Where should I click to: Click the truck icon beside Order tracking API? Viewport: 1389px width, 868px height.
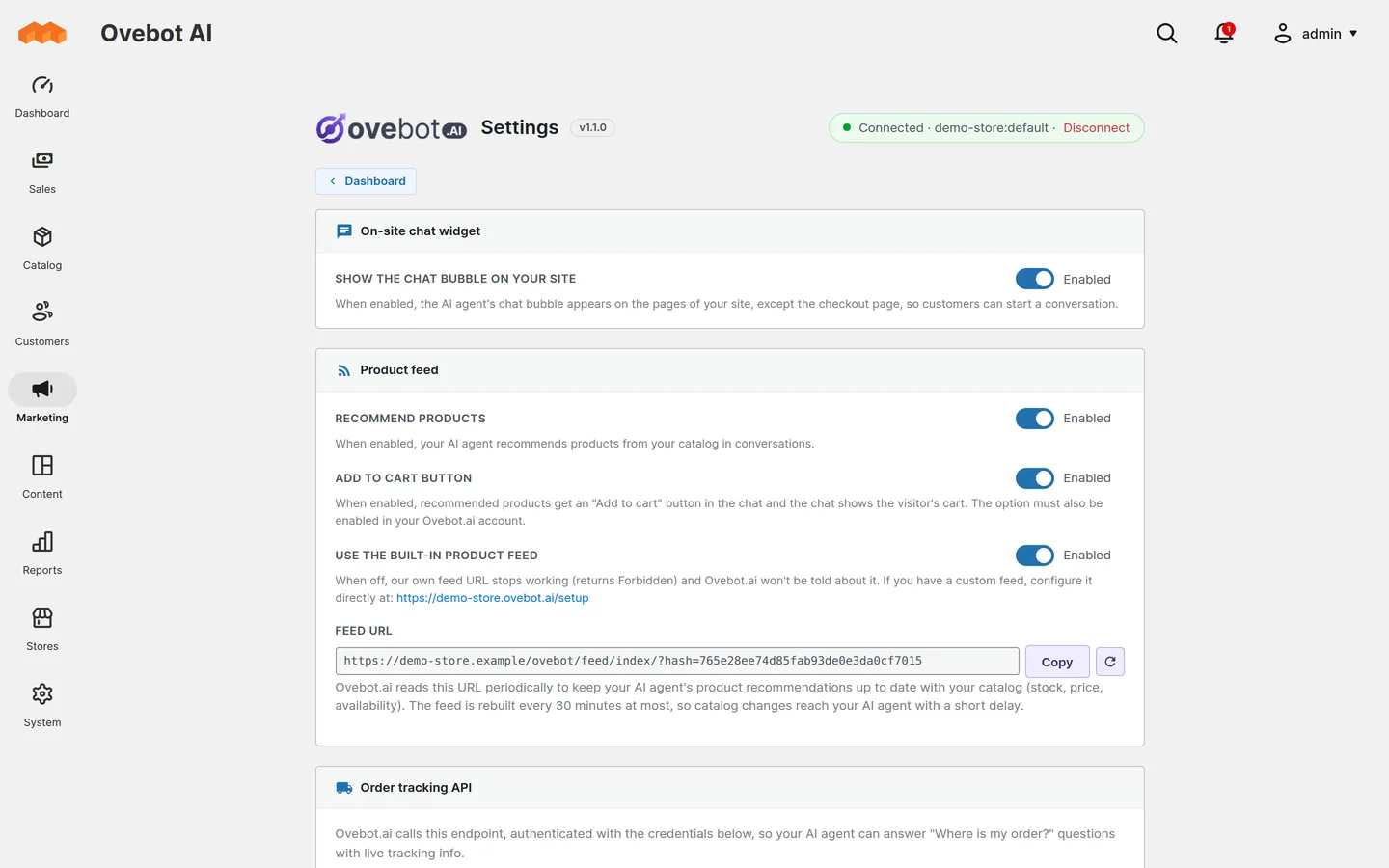(344, 788)
